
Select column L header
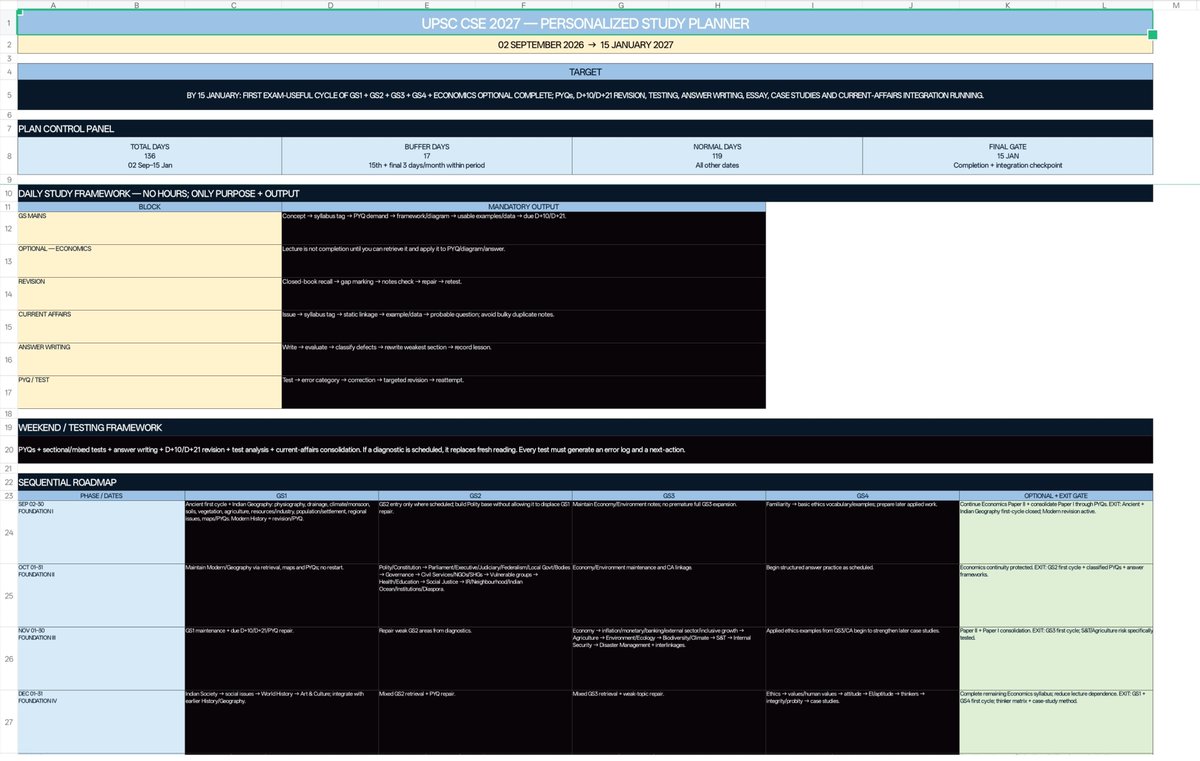tap(1104, 5)
